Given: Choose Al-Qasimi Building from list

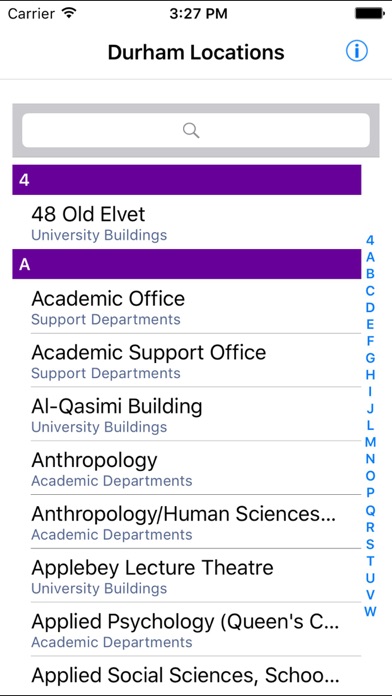Looking at the screenshot, I should [x=187, y=414].
